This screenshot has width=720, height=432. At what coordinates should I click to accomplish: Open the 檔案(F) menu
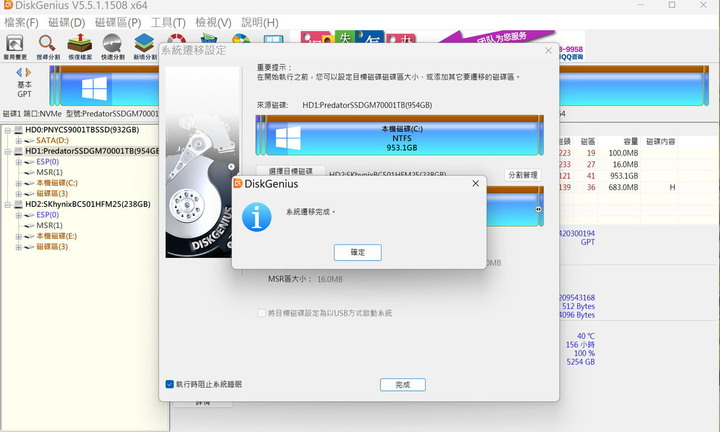pos(21,22)
